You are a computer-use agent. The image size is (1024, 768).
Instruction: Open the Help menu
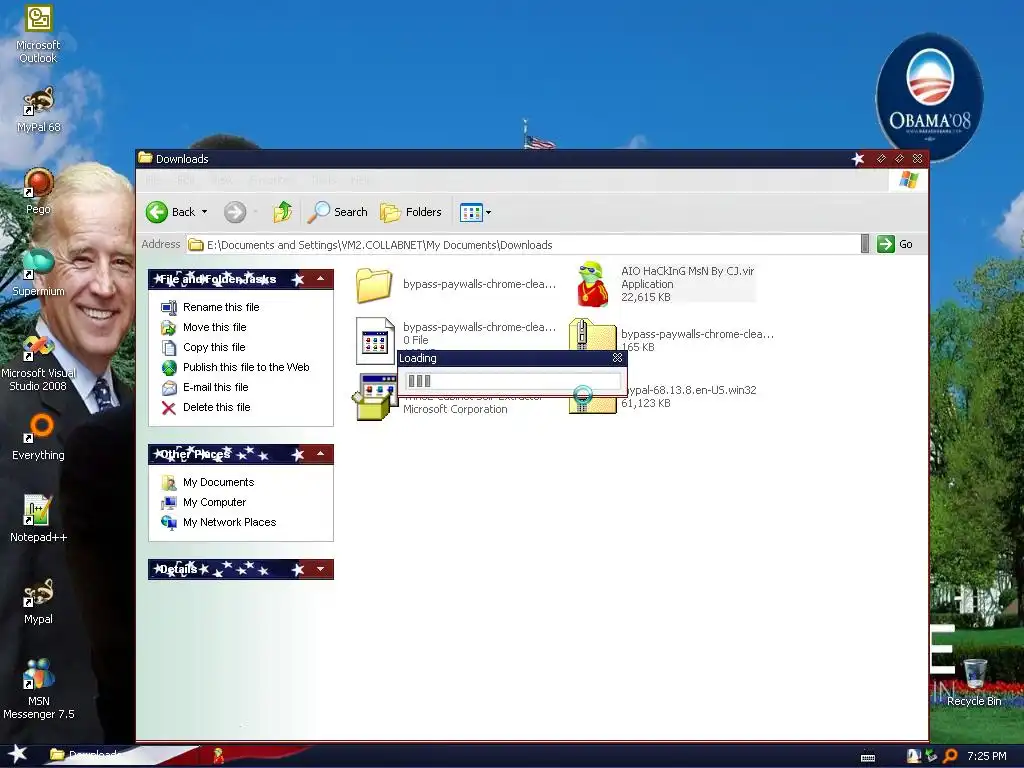(x=360, y=180)
